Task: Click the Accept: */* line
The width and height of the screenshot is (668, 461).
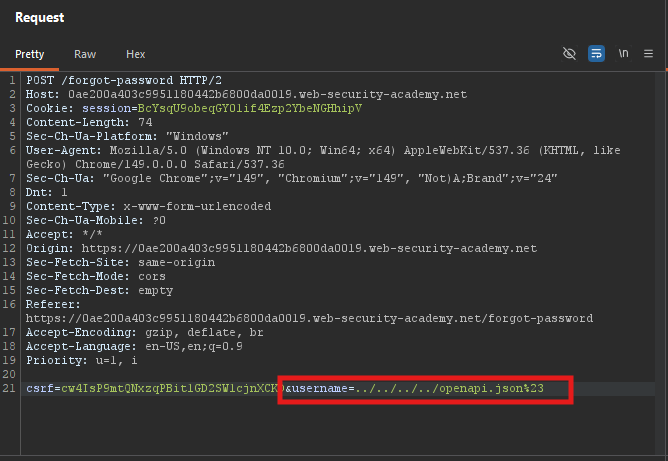Action: [64, 234]
